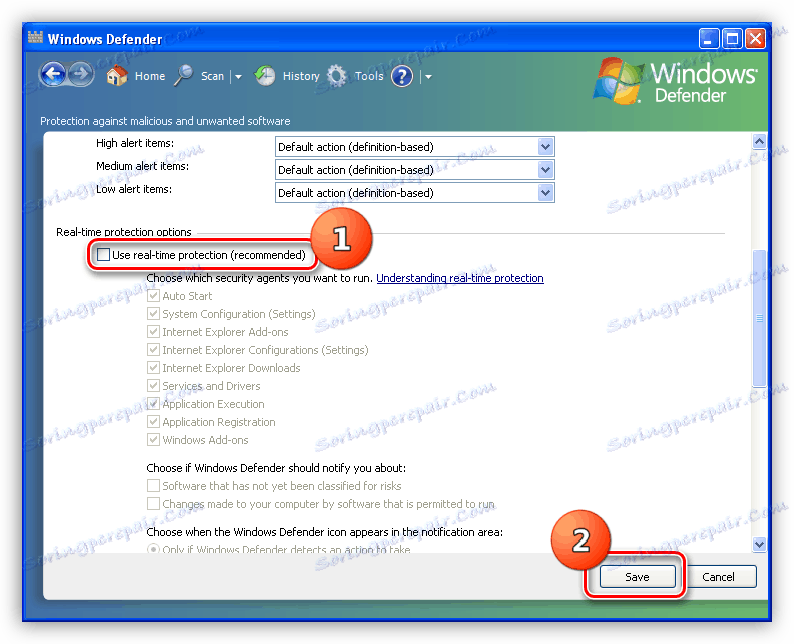Click the Windows Defender title bar icon

pos(35,37)
